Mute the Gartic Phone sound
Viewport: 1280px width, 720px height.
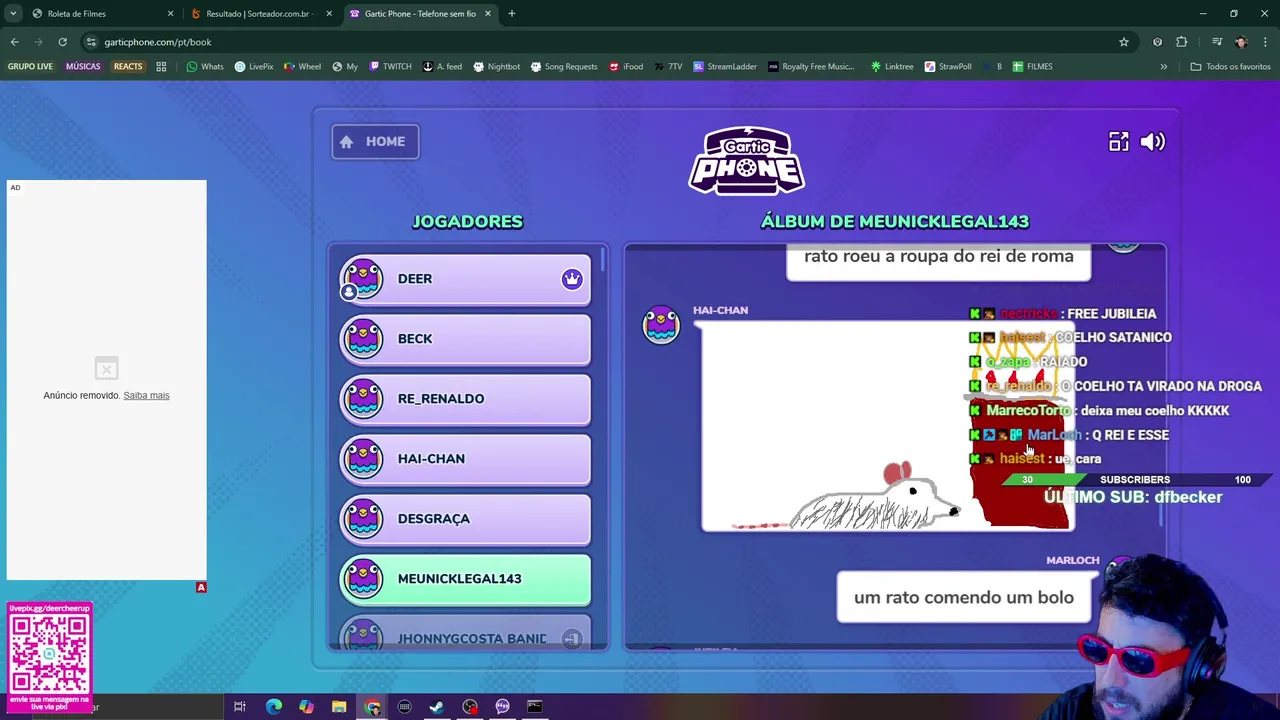pyautogui.click(x=1152, y=142)
